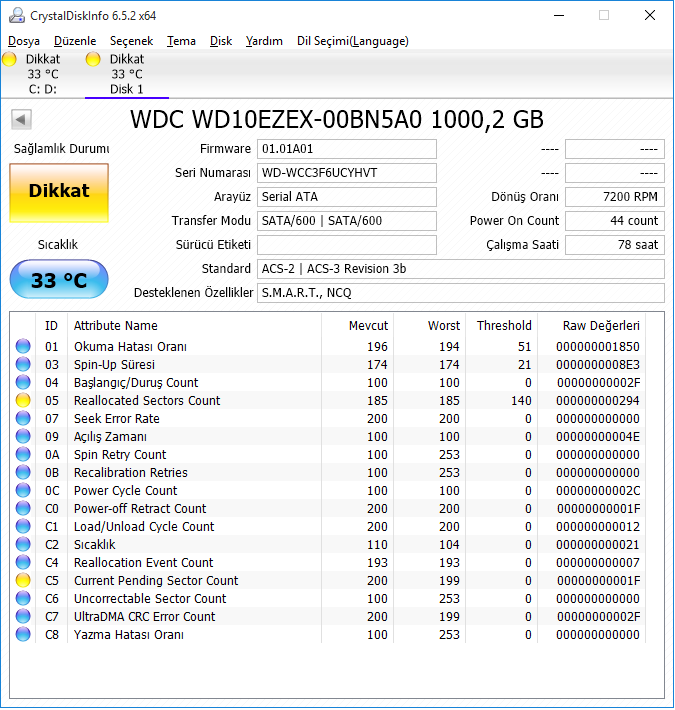Open the Yardım menu
This screenshot has width=675, height=710.
point(264,41)
